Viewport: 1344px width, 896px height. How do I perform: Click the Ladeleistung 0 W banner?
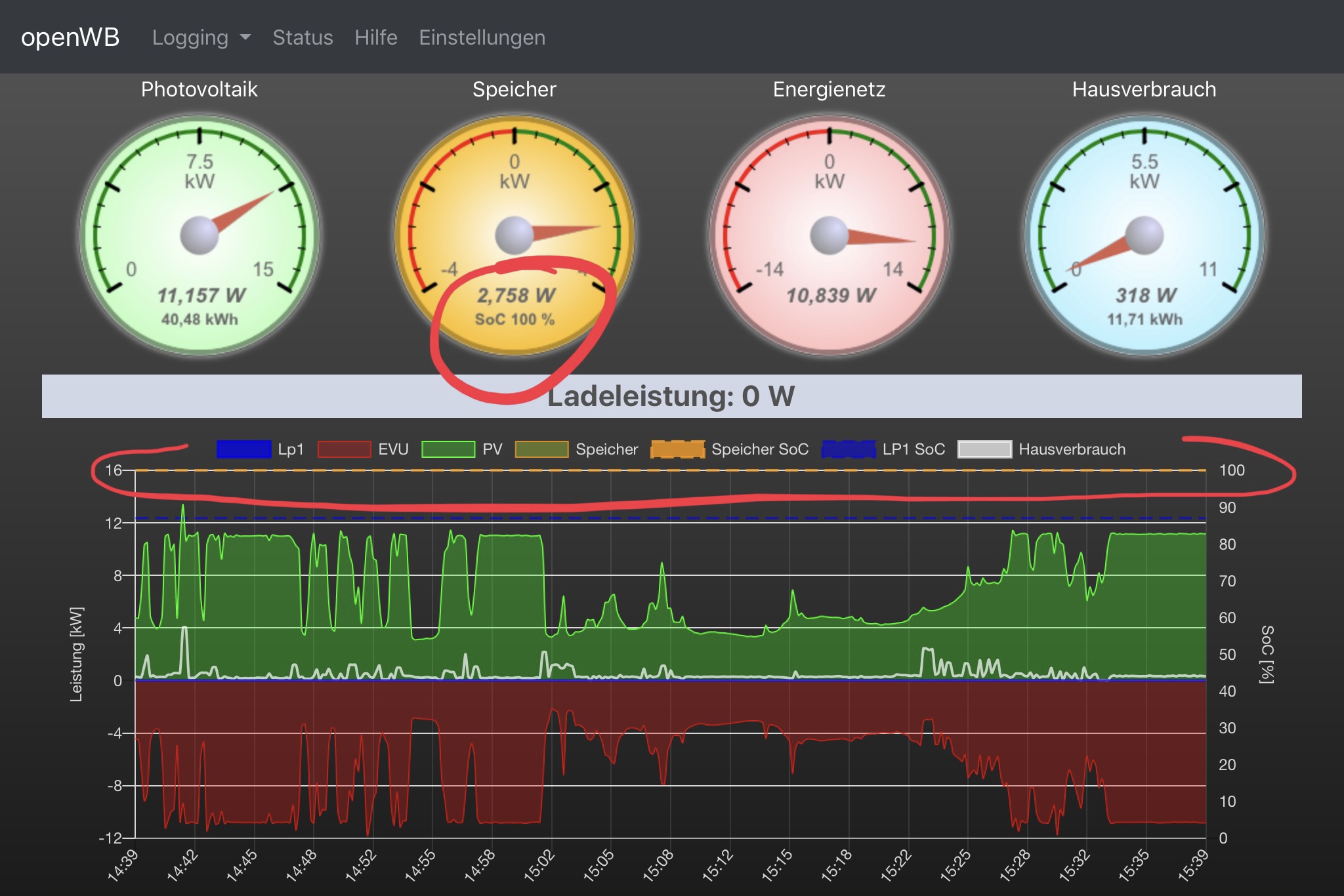tap(671, 396)
